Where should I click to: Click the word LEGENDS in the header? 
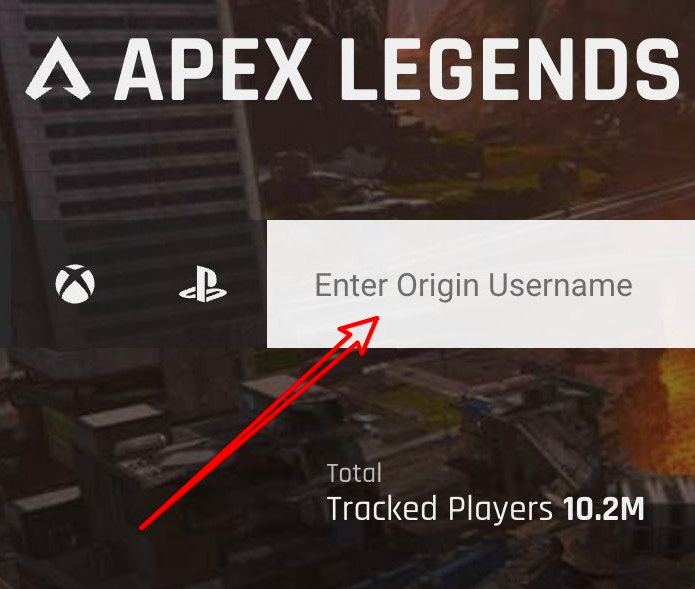[510, 69]
